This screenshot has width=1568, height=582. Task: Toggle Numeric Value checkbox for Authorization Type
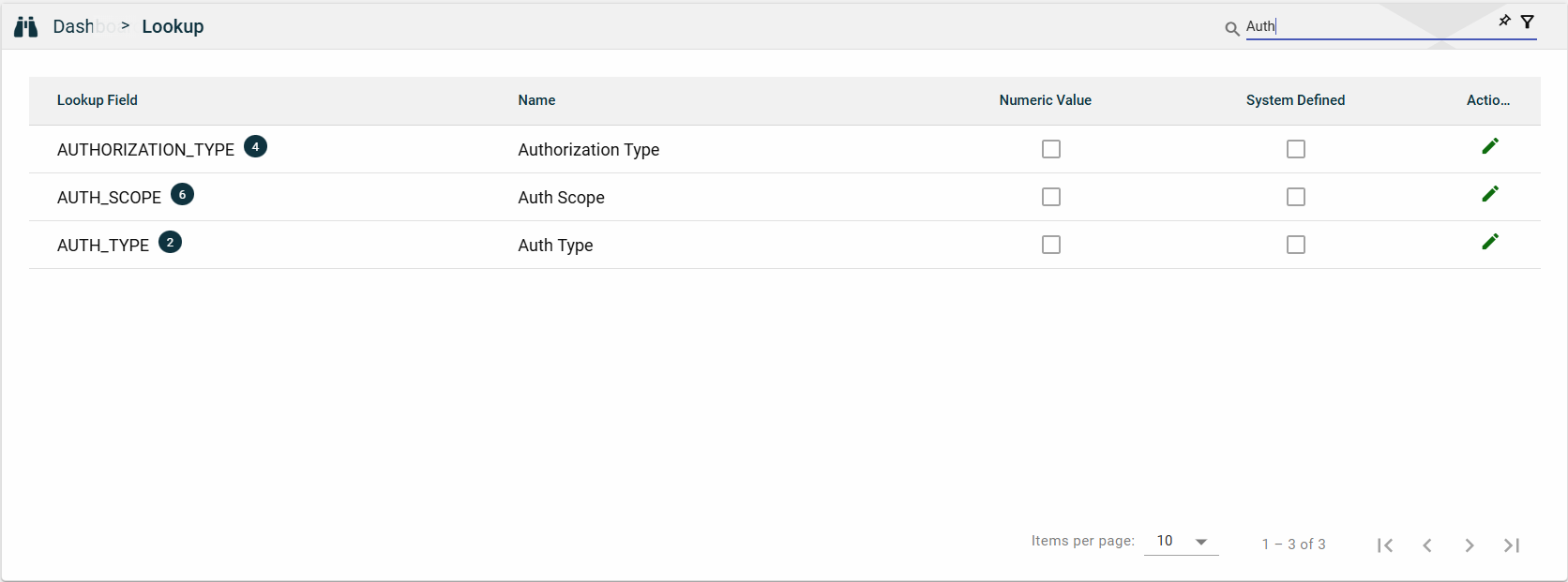(x=1051, y=149)
